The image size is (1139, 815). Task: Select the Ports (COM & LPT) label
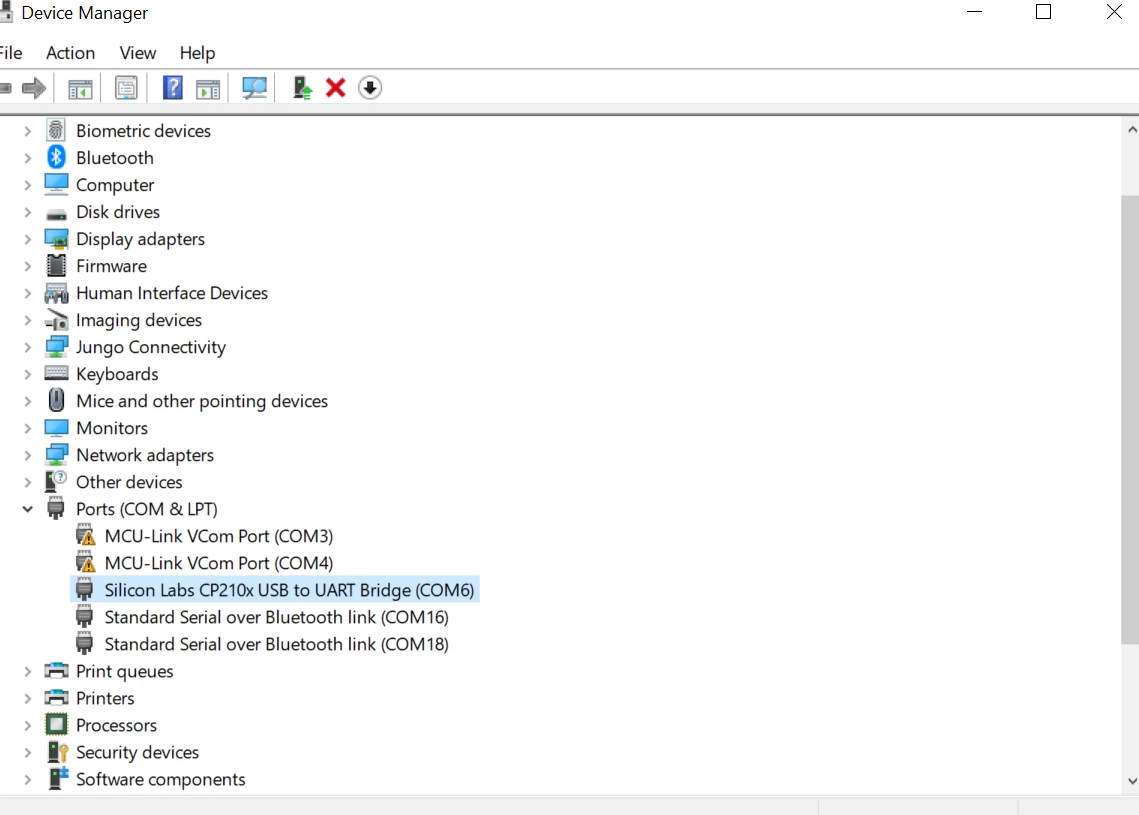tap(147, 509)
